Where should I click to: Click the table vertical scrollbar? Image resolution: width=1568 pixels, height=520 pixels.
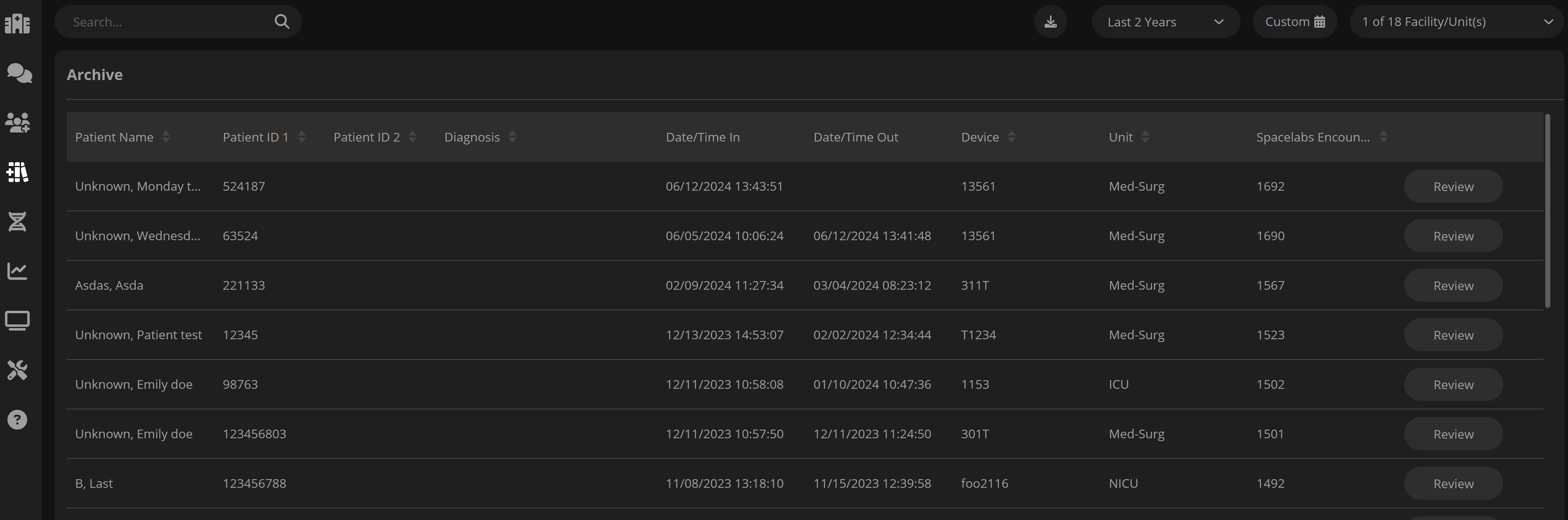1547,210
